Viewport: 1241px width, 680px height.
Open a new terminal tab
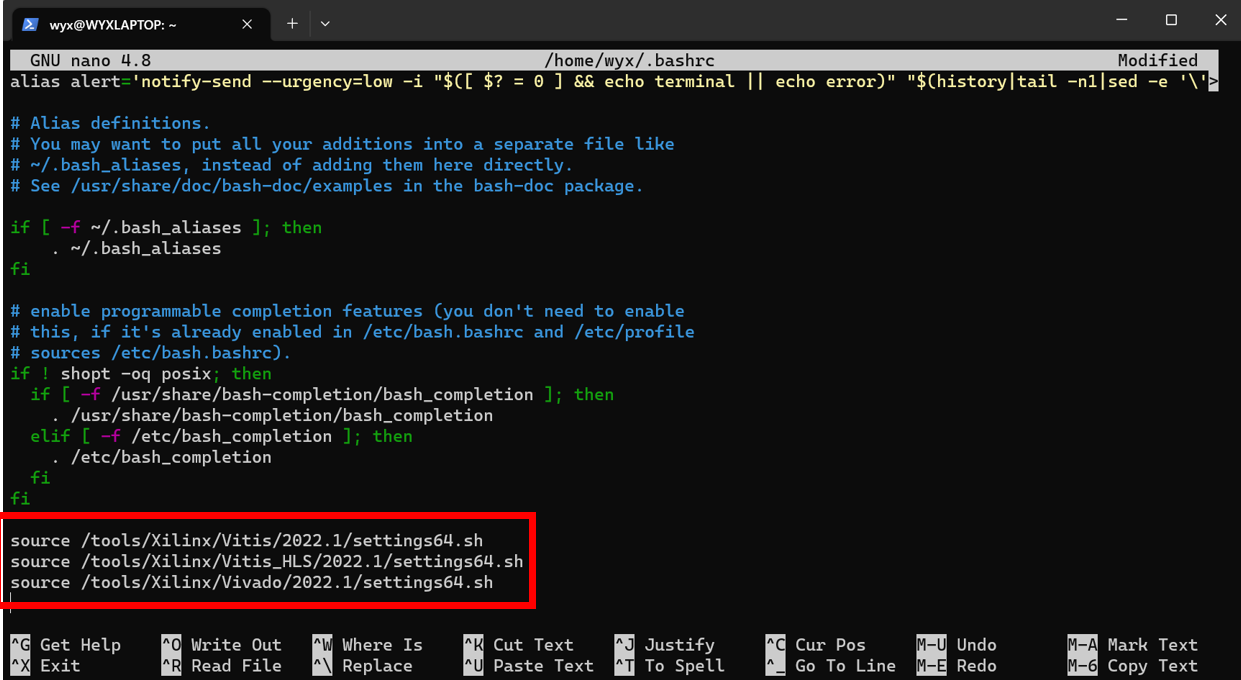click(292, 23)
